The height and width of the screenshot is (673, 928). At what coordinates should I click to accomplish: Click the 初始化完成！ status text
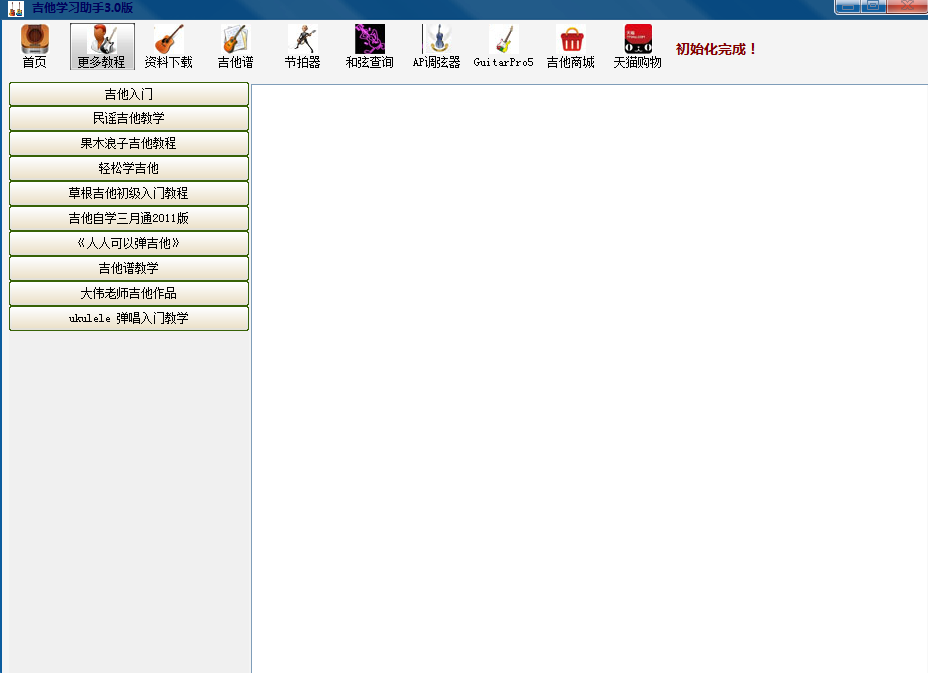tap(717, 49)
